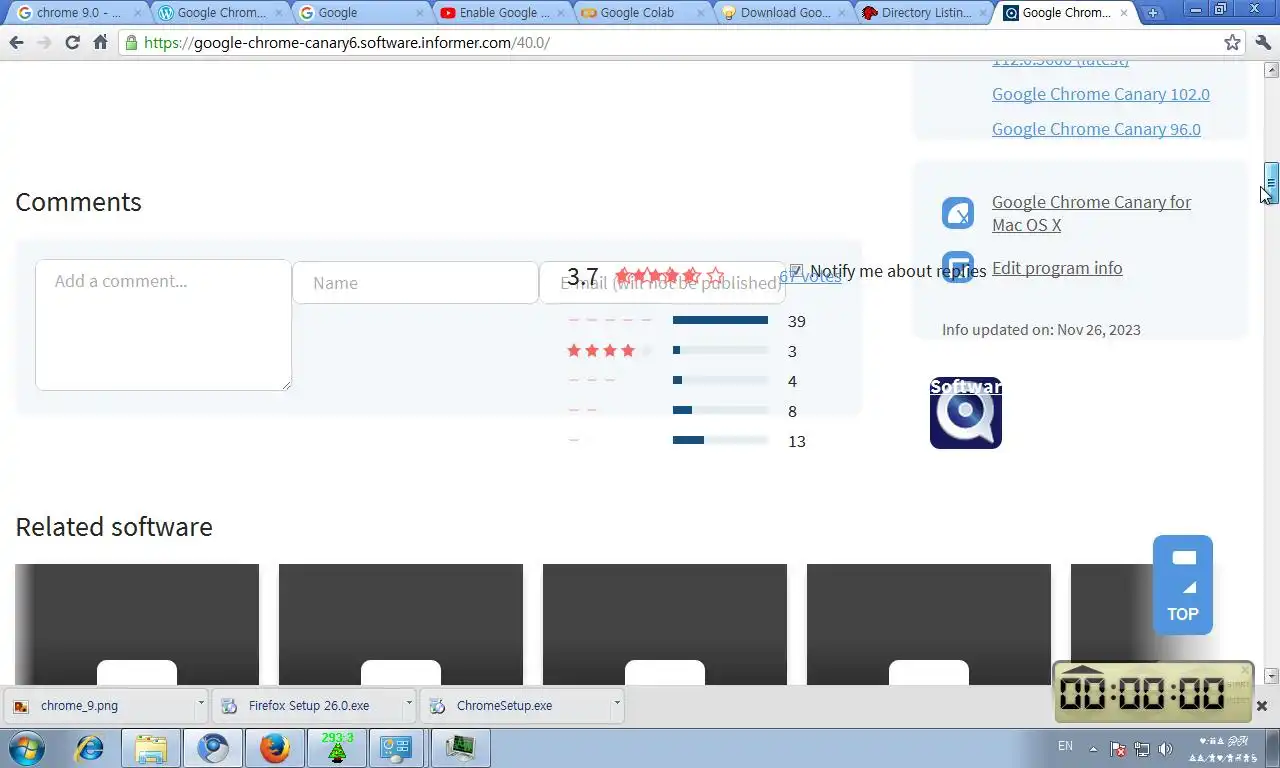Go back using the browser Back arrow
Screen dimensions: 1280x768
16,43
